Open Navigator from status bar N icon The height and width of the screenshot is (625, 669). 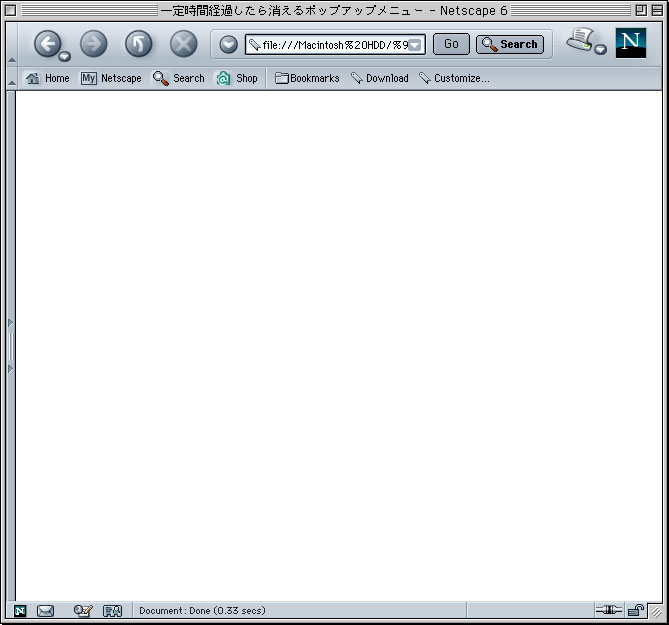pos(20,611)
